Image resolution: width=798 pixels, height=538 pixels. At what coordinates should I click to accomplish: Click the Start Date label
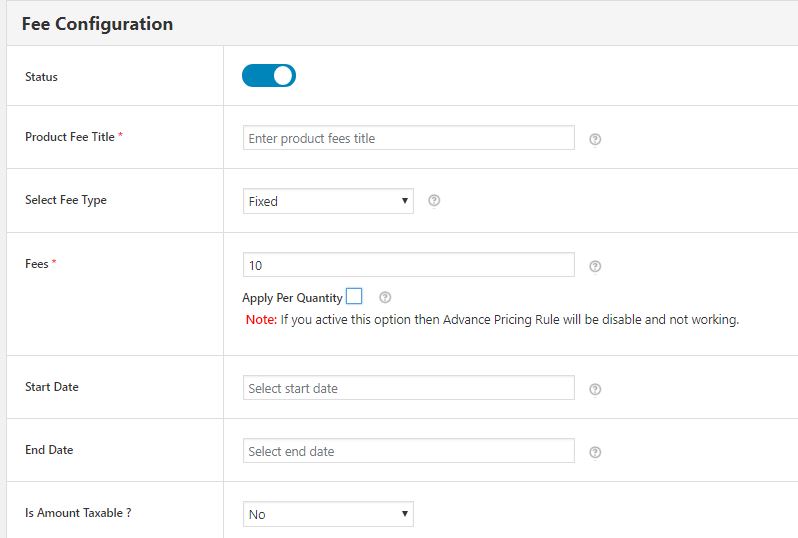point(51,387)
